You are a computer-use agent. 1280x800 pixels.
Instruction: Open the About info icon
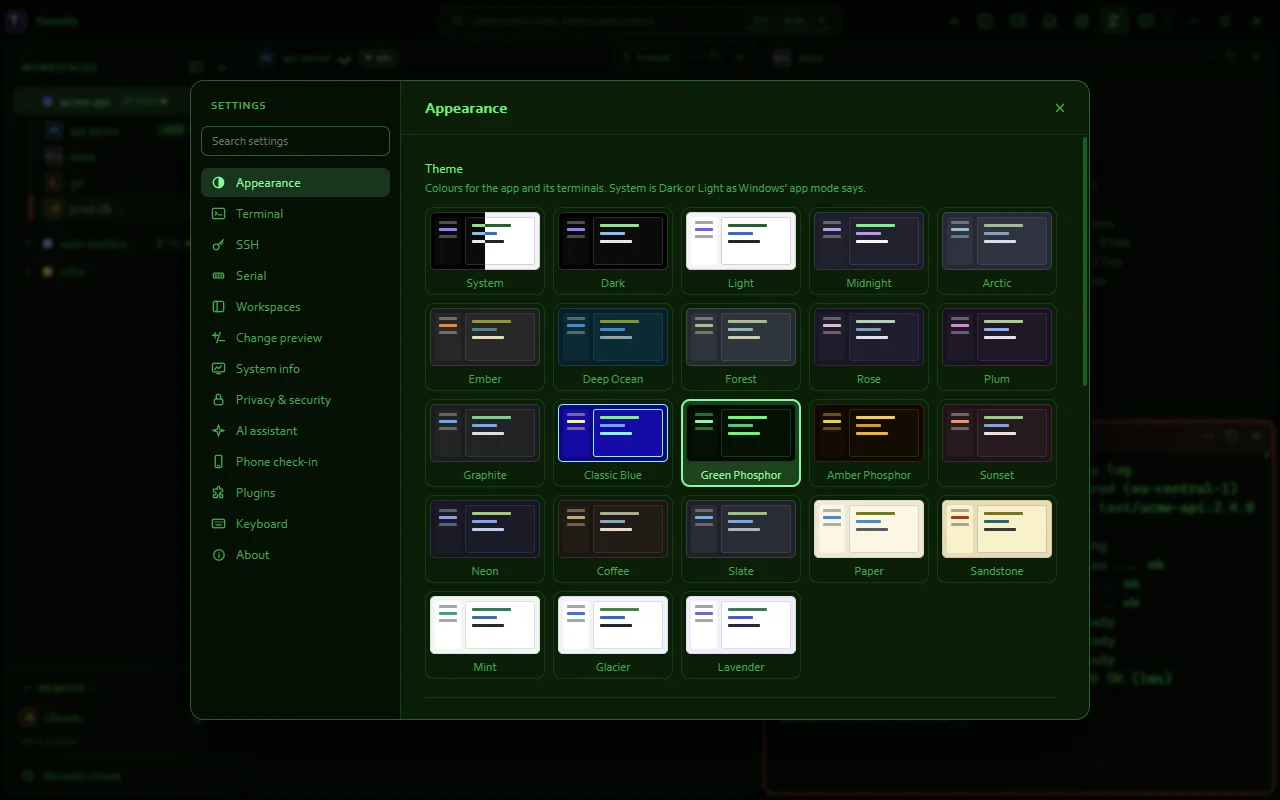218,555
